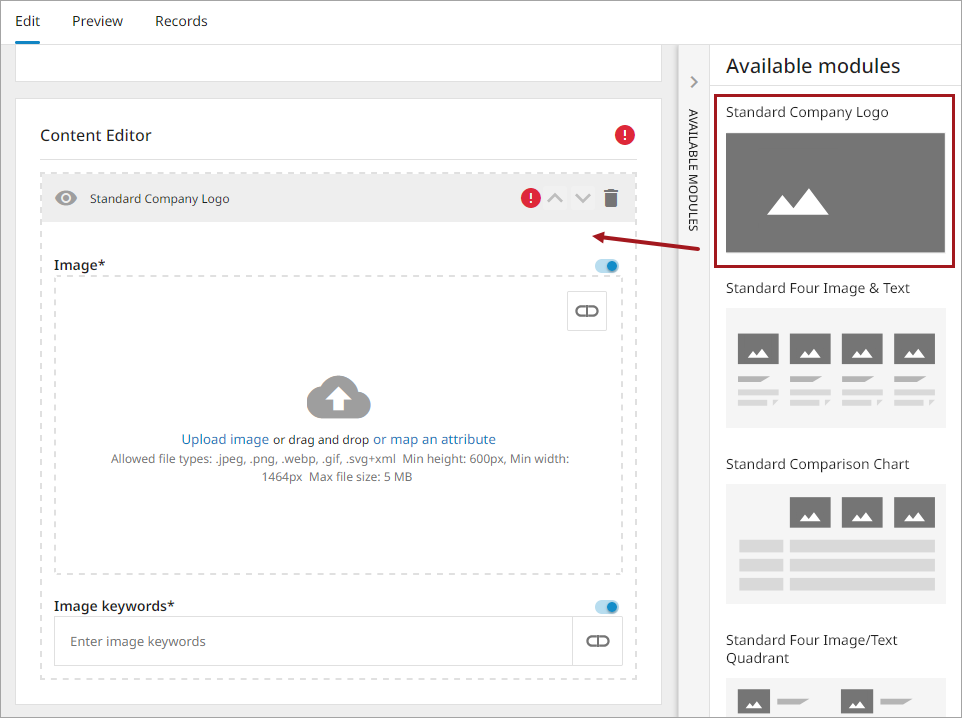
Task: Click the attribute link icon beside image keywords
Action: pyautogui.click(x=597, y=641)
